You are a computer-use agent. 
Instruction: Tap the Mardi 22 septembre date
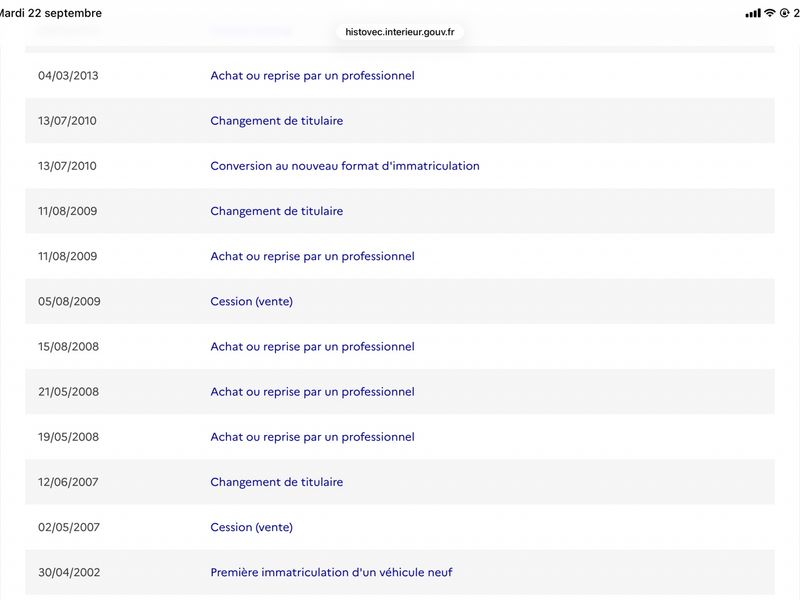pos(50,13)
